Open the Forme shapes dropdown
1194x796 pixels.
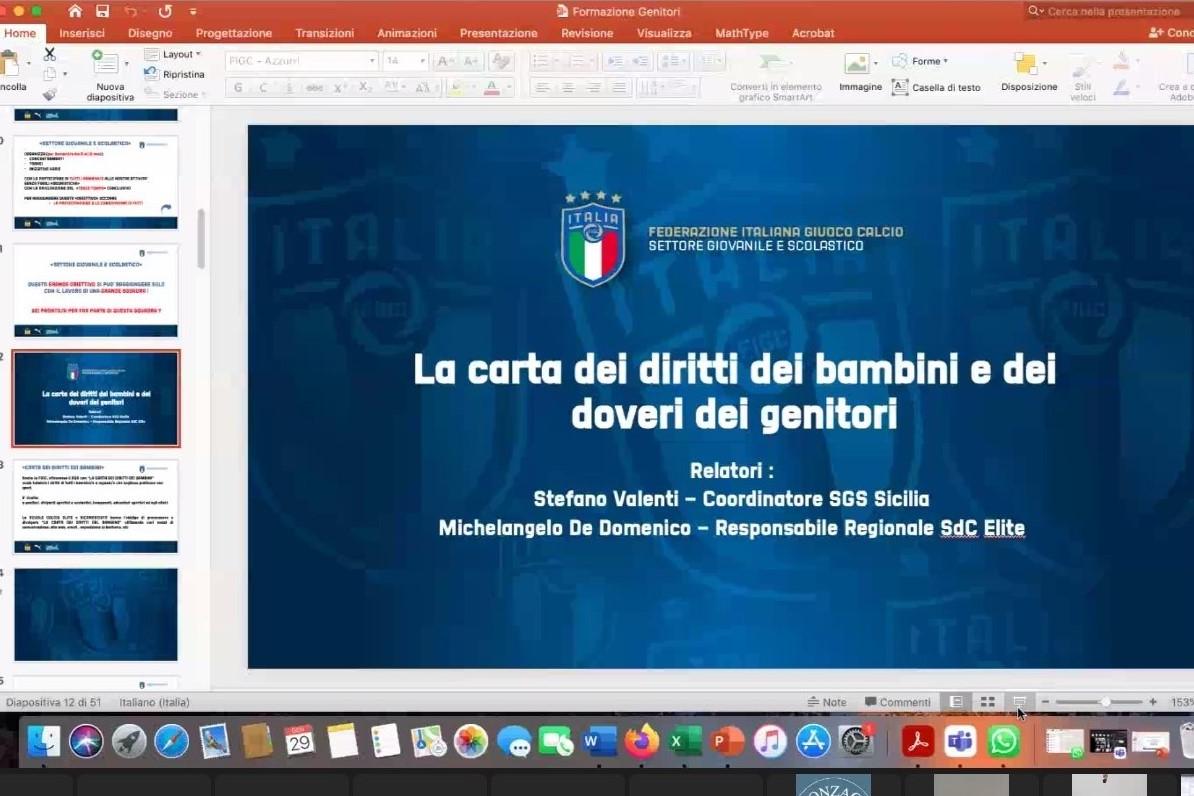921,61
